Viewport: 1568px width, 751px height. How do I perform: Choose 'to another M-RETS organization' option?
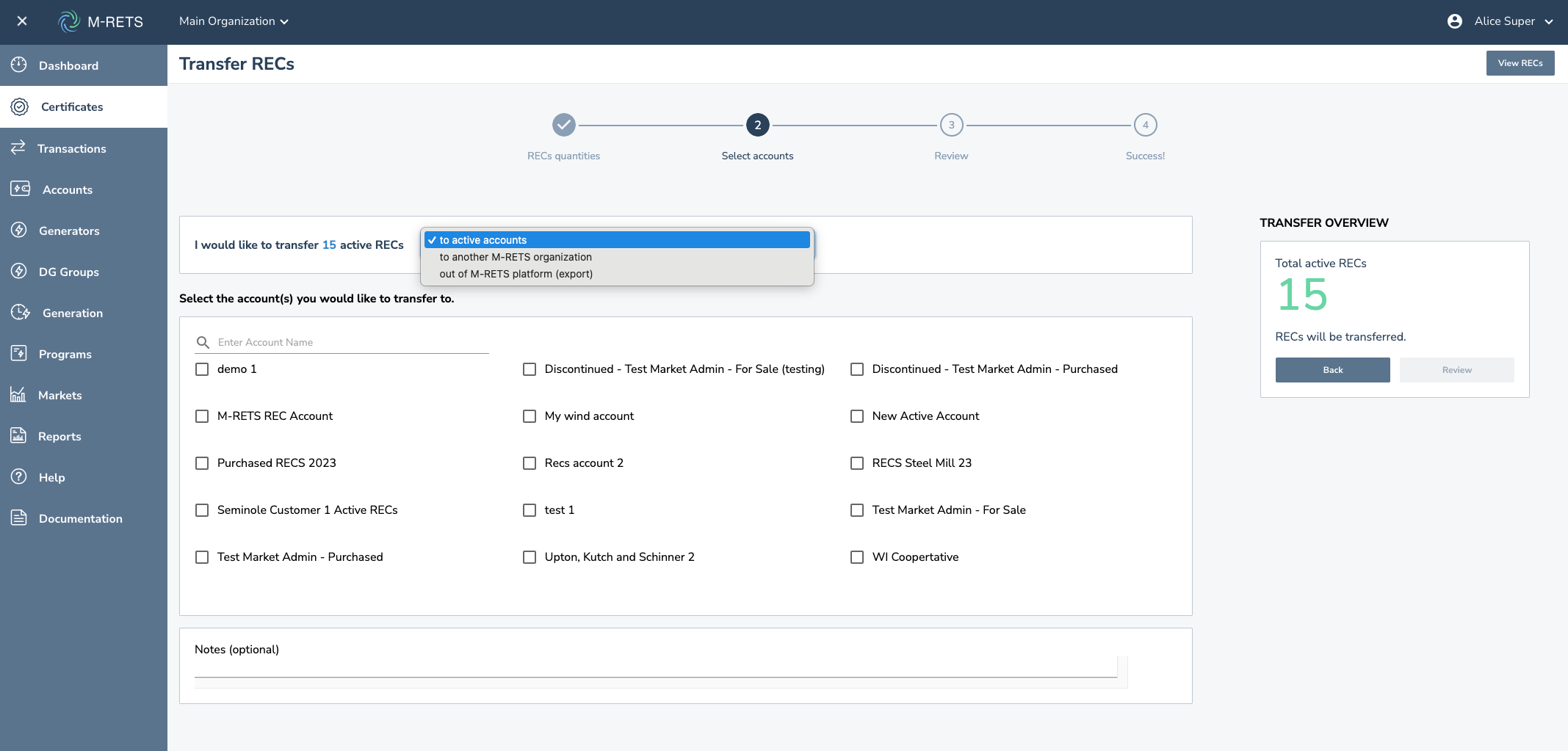(515, 257)
